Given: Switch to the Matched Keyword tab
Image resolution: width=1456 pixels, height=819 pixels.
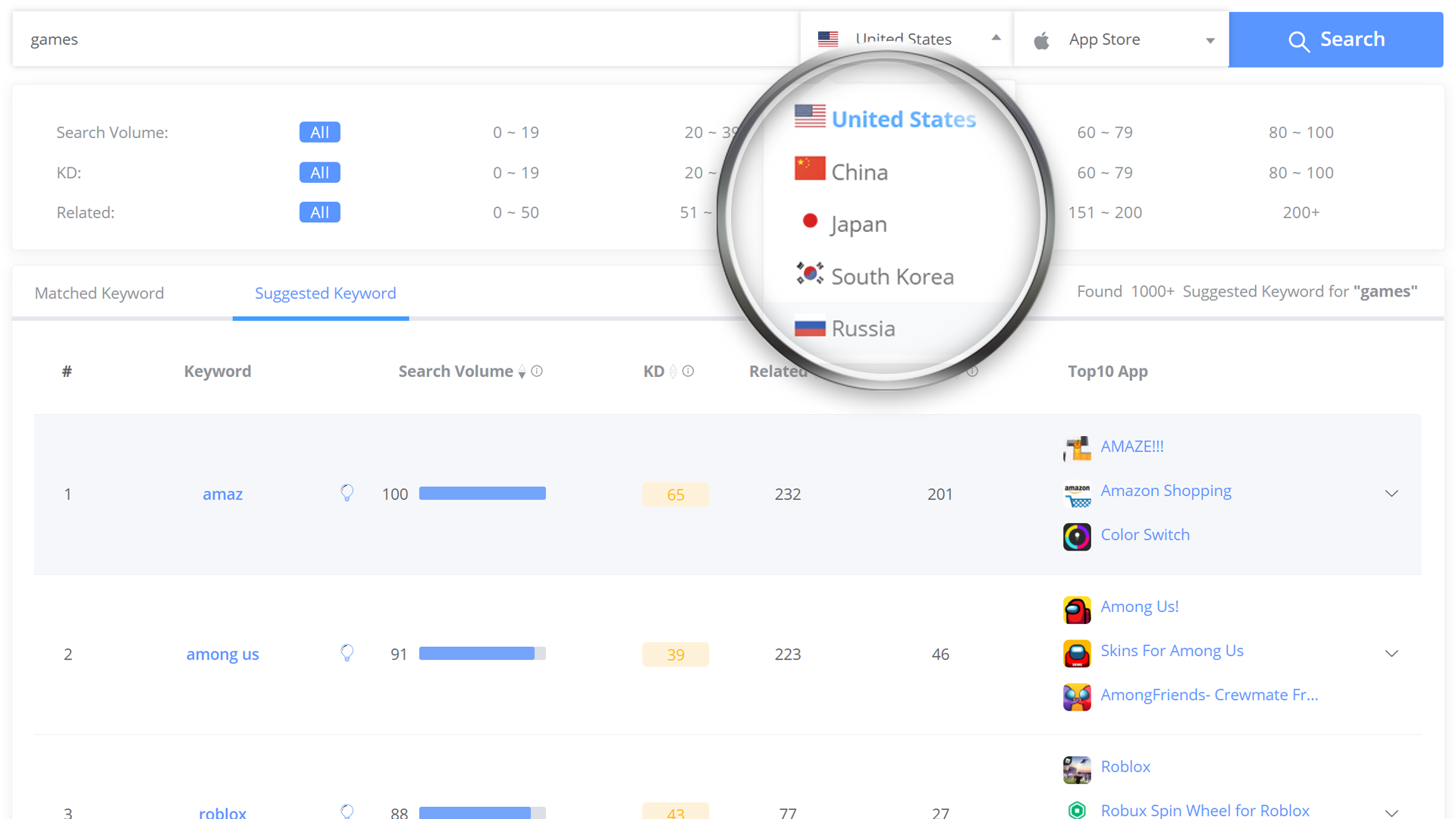Looking at the screenshot, I should click(x=99, y=293).
